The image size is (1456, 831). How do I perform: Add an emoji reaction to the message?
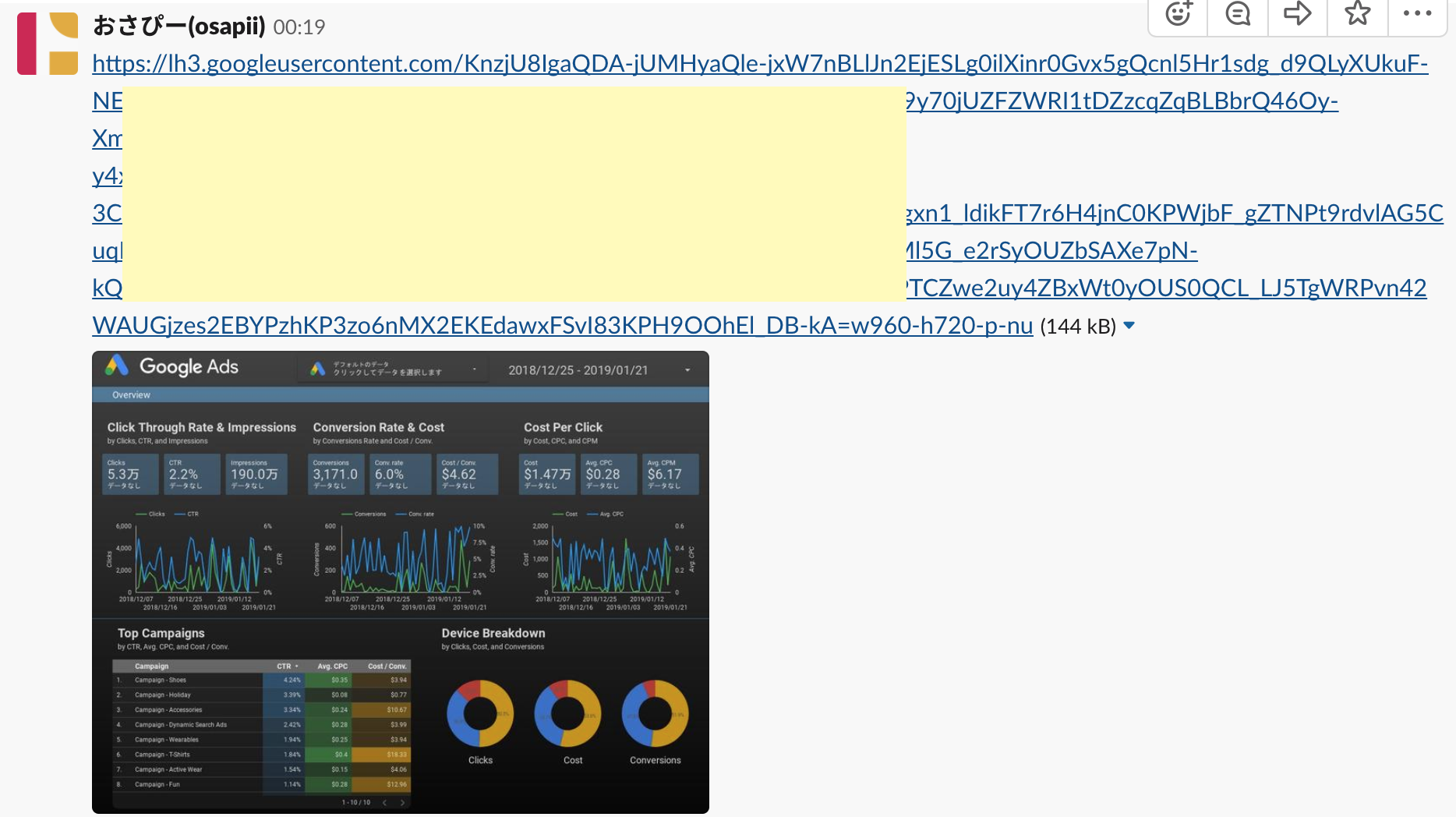(1179, 14)
